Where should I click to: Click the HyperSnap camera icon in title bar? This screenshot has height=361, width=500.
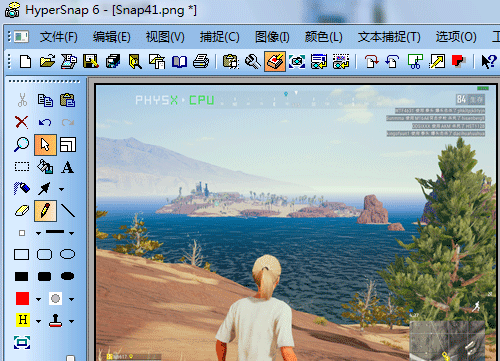coord(13,10)
